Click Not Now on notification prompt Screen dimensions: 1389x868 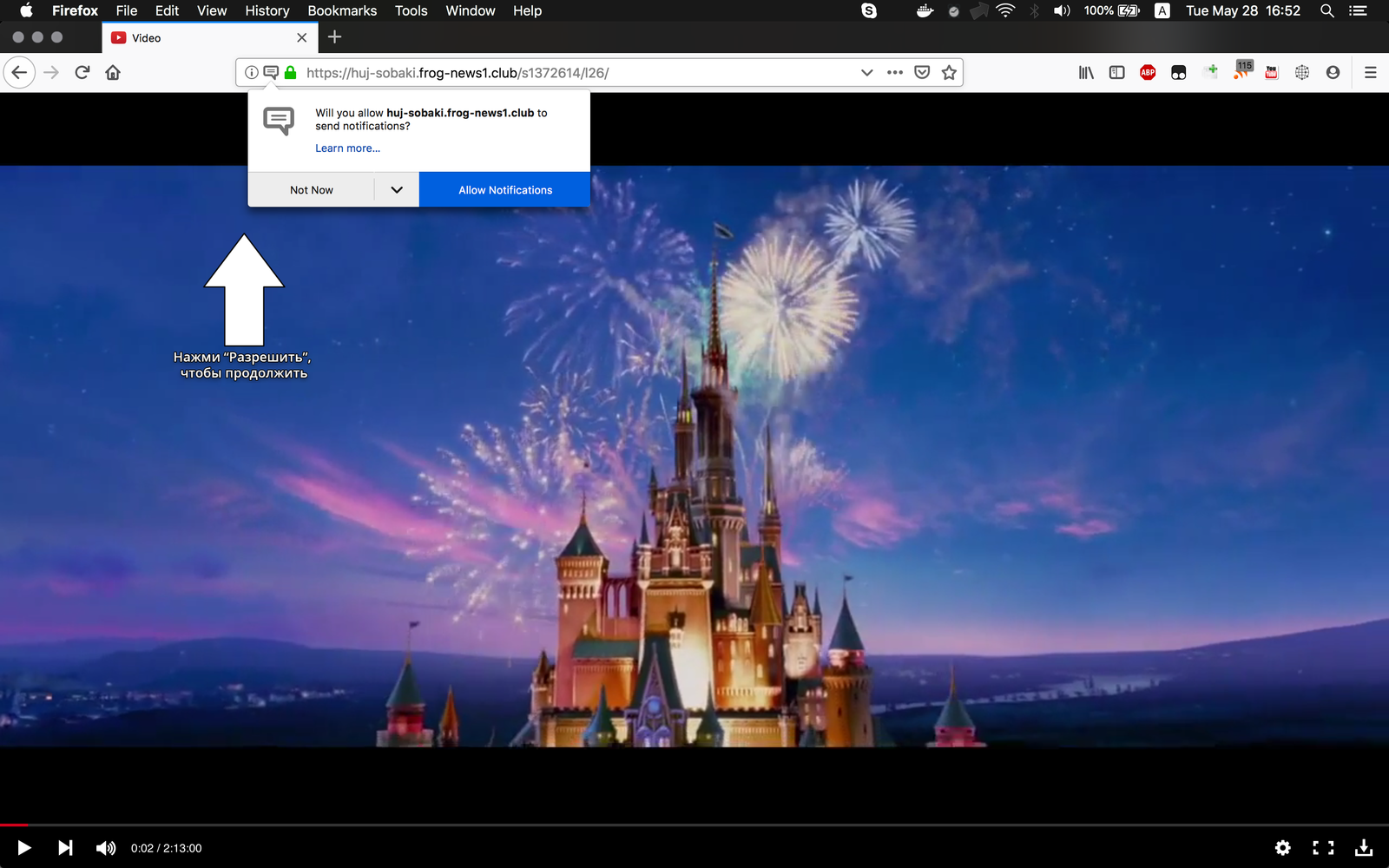[x=312, y=190]
